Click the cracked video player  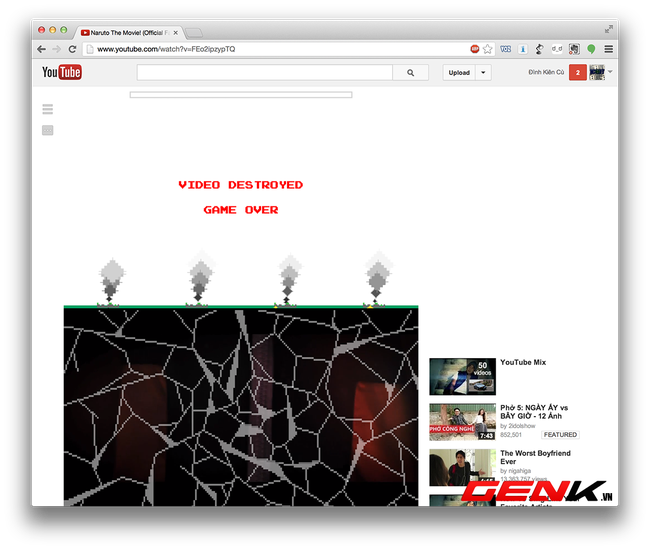241,407
